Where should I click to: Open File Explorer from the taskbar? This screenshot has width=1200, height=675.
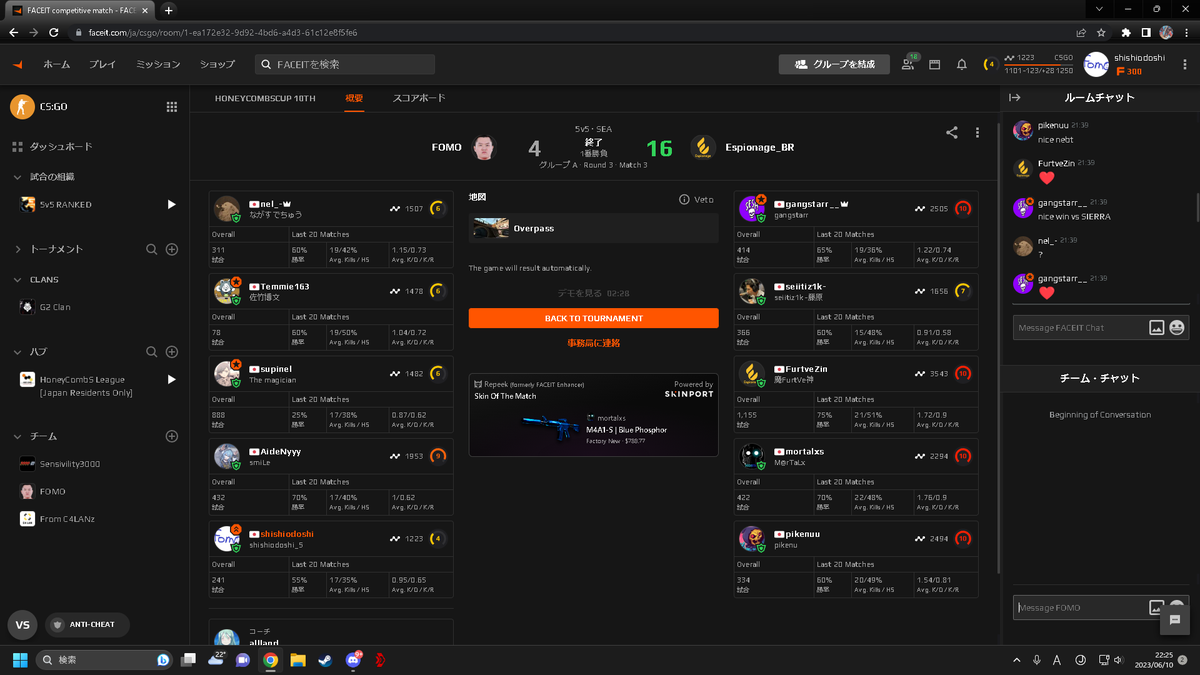[297, 660]
